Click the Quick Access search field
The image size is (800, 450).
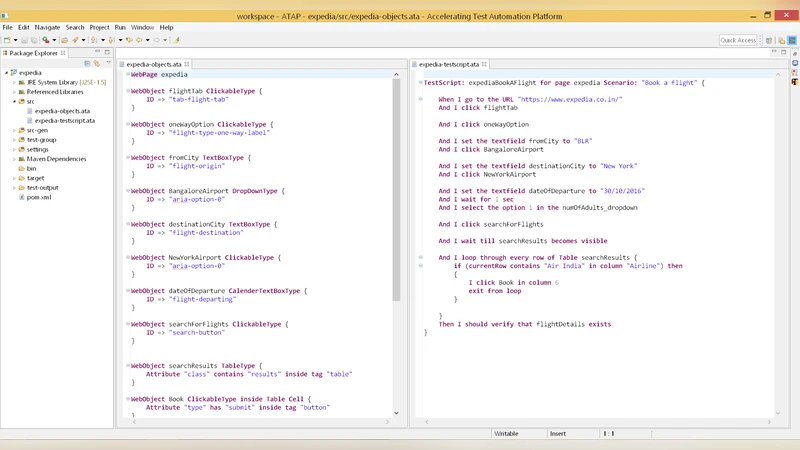click(x=738, y=40)
